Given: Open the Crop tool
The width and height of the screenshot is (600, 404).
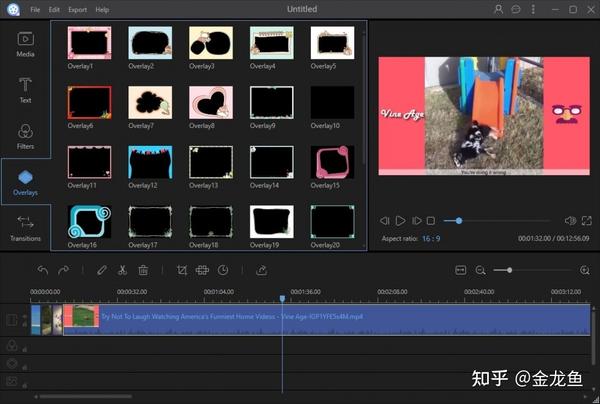Looking at the screenshot, I should [x=182, y=270].
